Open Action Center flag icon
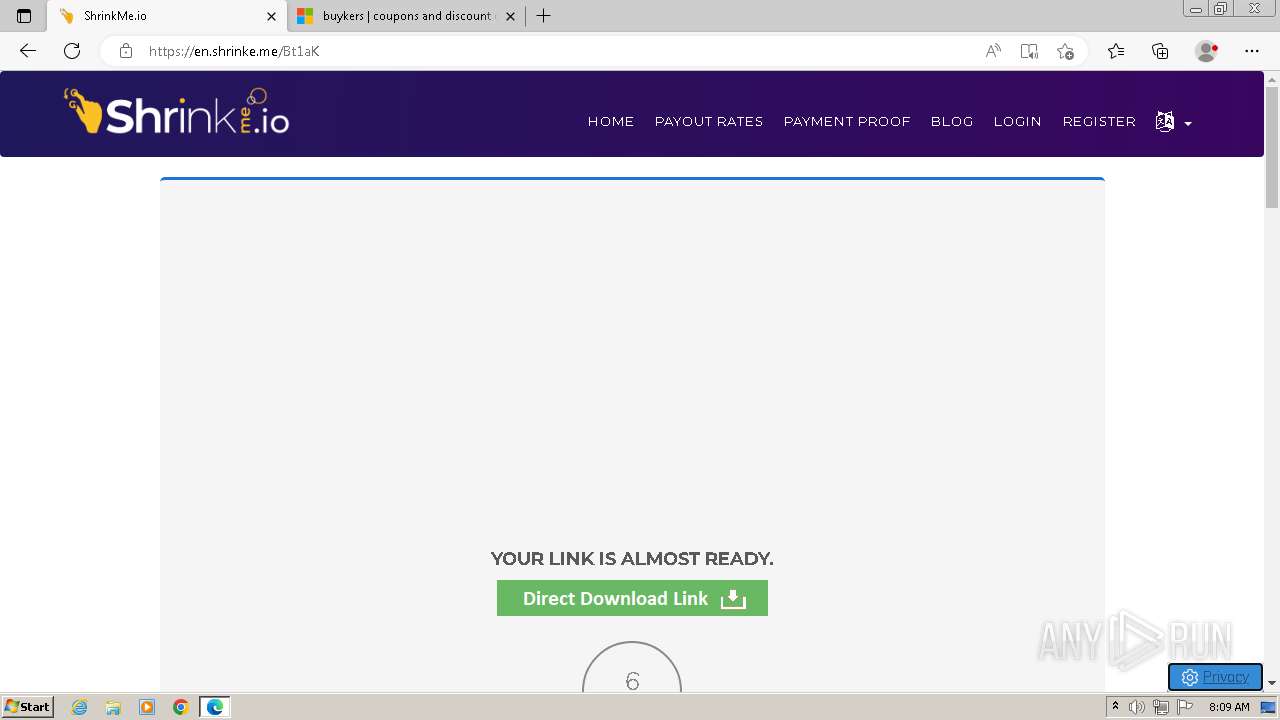 click(1185, 707)
